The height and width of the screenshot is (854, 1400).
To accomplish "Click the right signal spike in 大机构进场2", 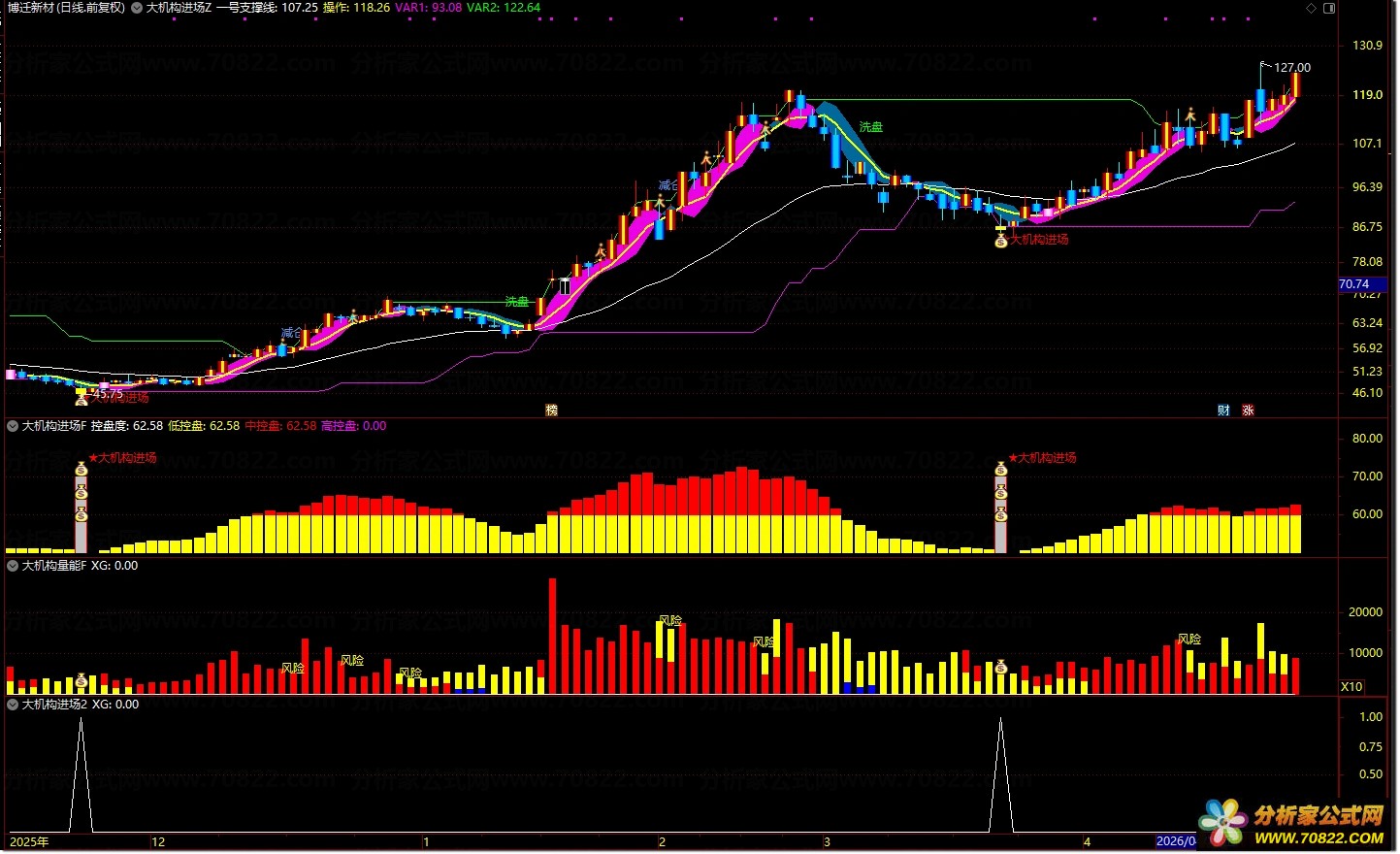I will [x=1001, y=774].
